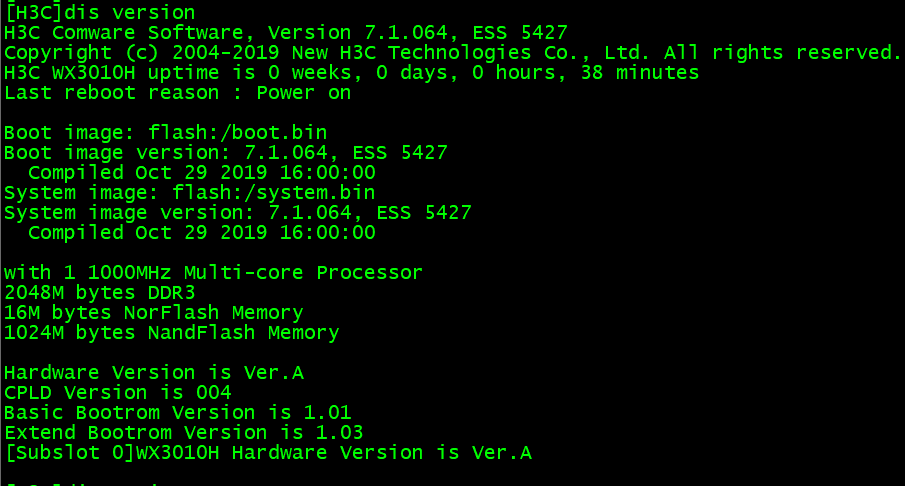
Task: Click the WX3010H uptime line
Action: coord(351,73)
